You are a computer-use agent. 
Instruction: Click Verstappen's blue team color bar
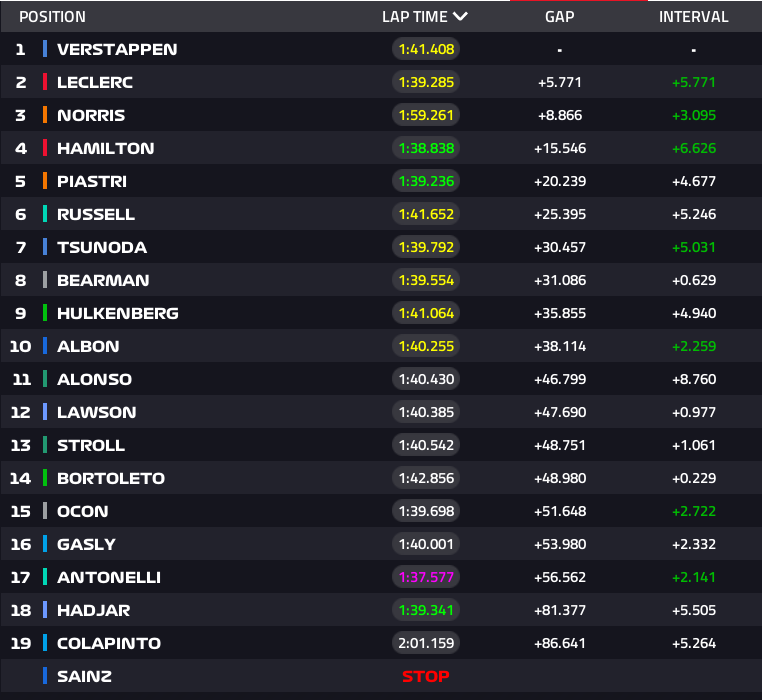(45, 49)
